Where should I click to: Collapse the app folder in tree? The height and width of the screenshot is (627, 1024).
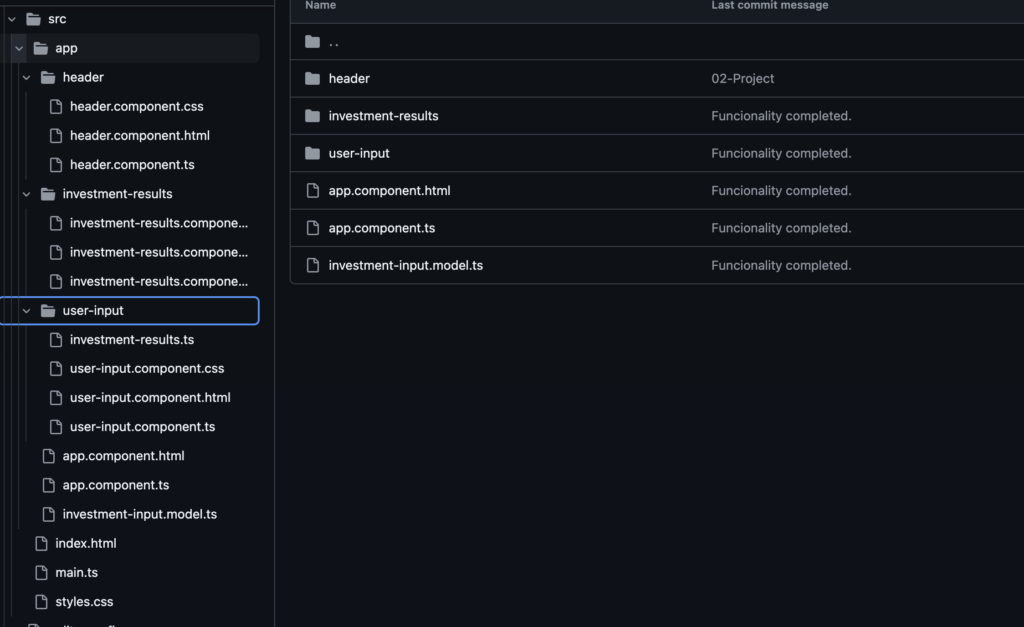19,48
